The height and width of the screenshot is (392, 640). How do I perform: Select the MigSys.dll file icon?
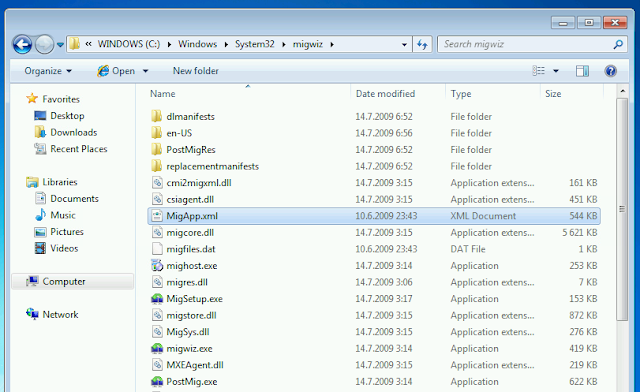click(x=157, y=332)
